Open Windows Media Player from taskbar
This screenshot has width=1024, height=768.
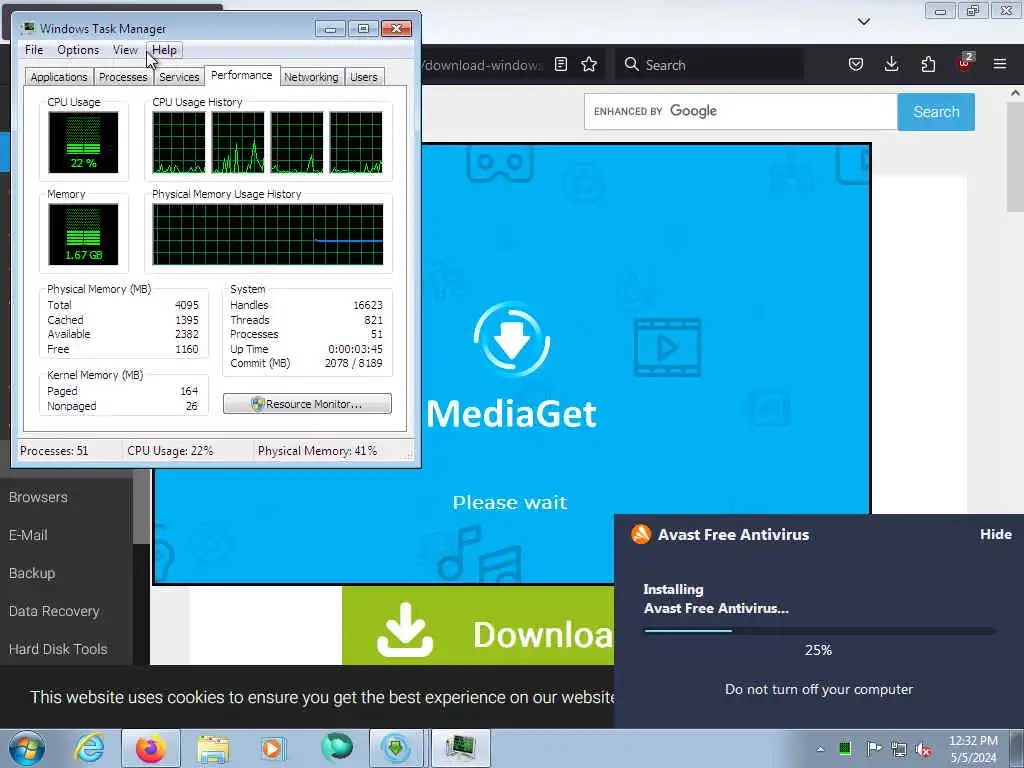point(273,748)
